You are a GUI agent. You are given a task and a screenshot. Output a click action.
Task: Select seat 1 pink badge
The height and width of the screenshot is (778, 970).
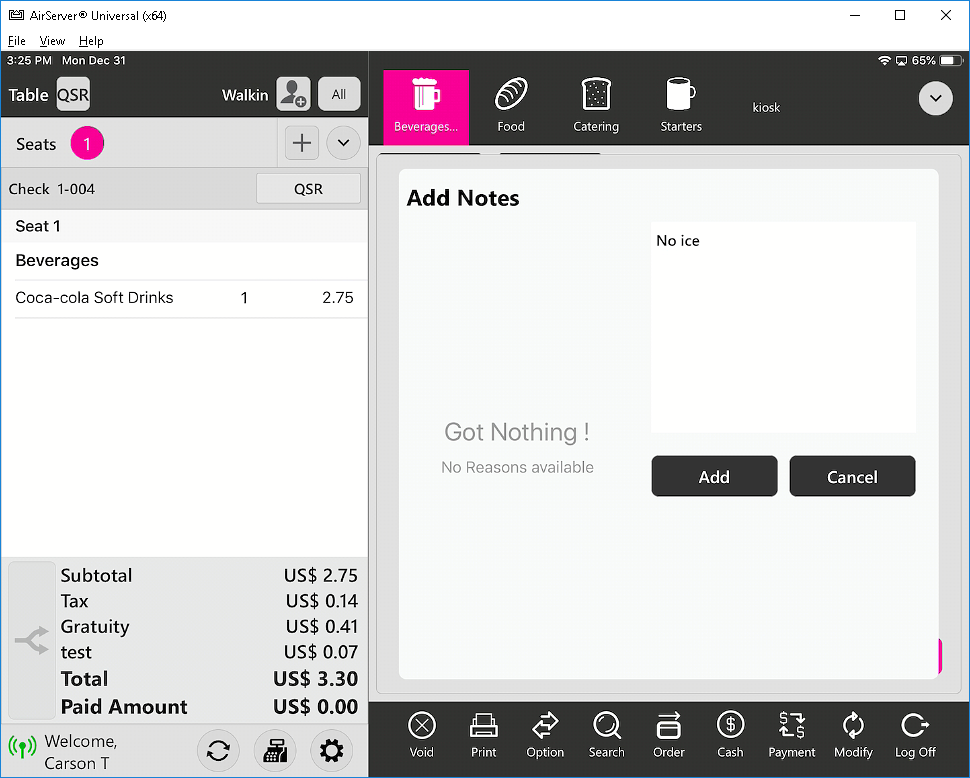pyautogui.click(x=87, y=144)
